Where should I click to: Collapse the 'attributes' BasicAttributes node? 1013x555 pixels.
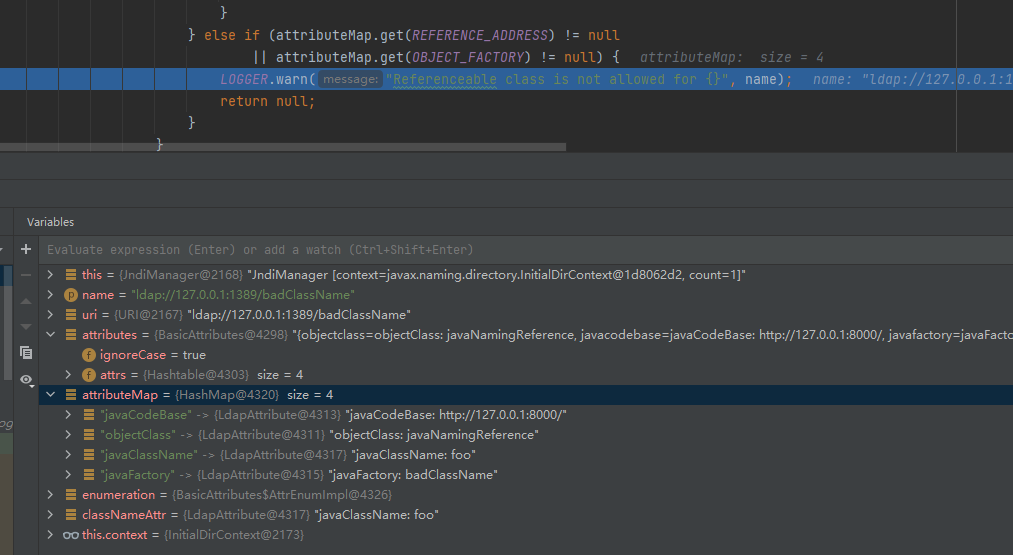[x=50, y=335]
